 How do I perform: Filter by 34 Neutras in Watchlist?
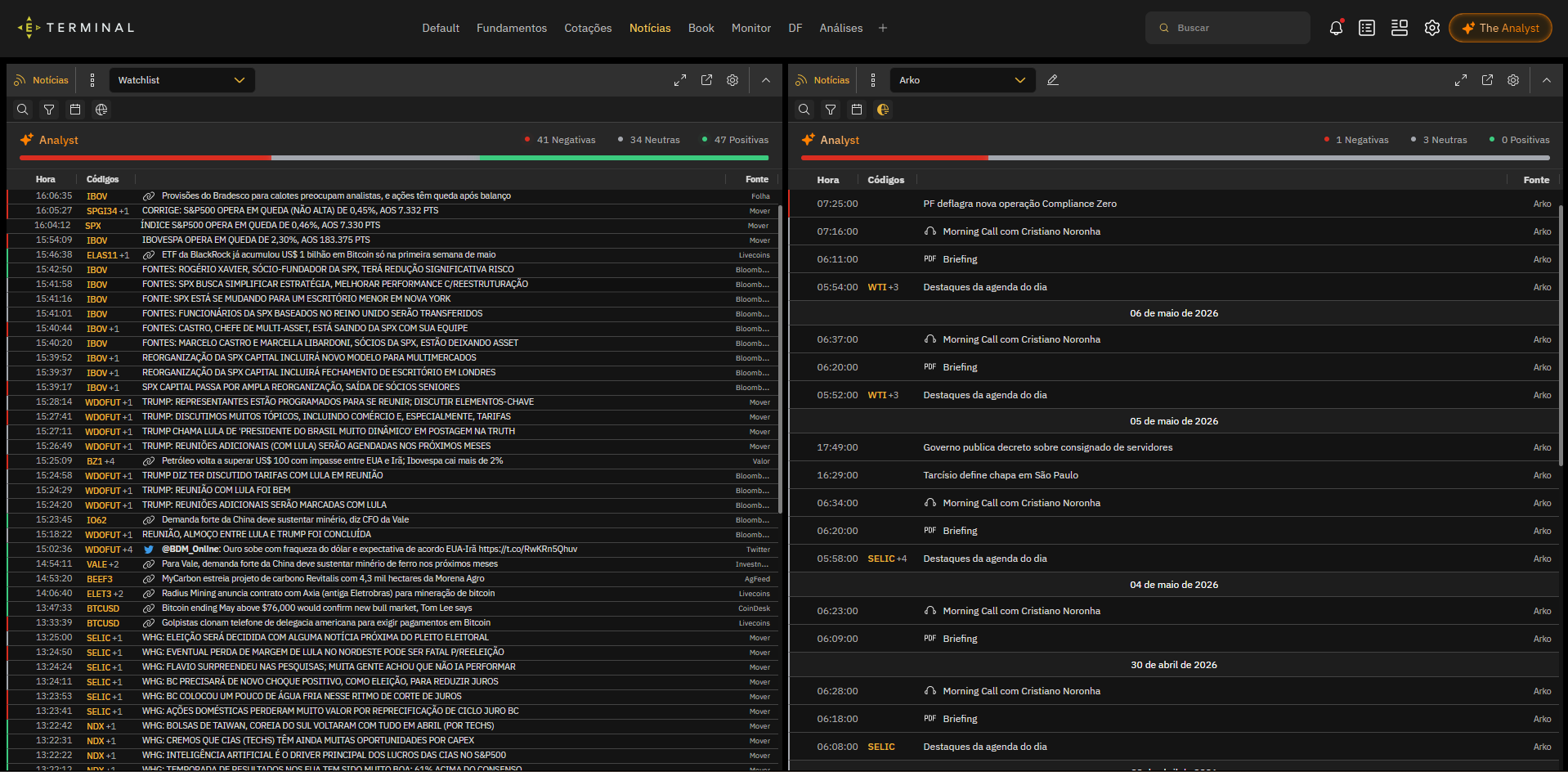point(649,140)
